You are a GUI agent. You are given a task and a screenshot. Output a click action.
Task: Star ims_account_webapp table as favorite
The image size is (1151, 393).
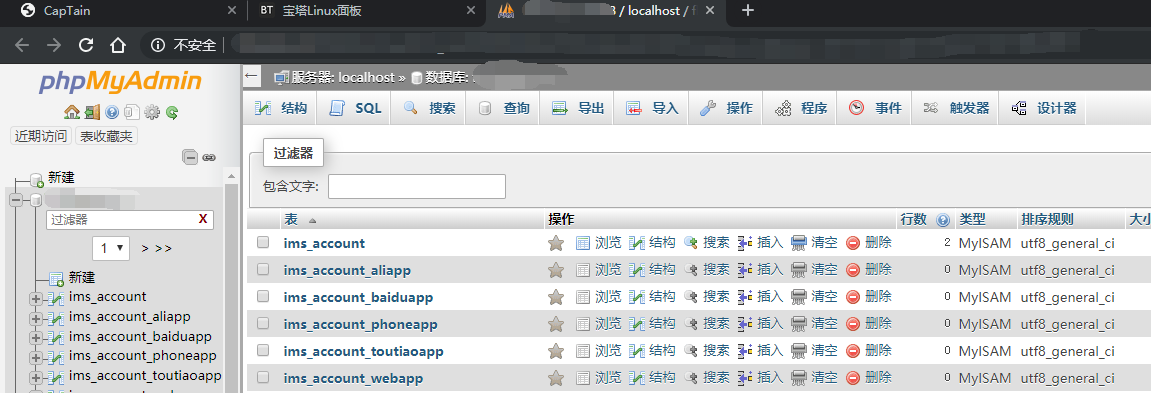tap(556, 378)
